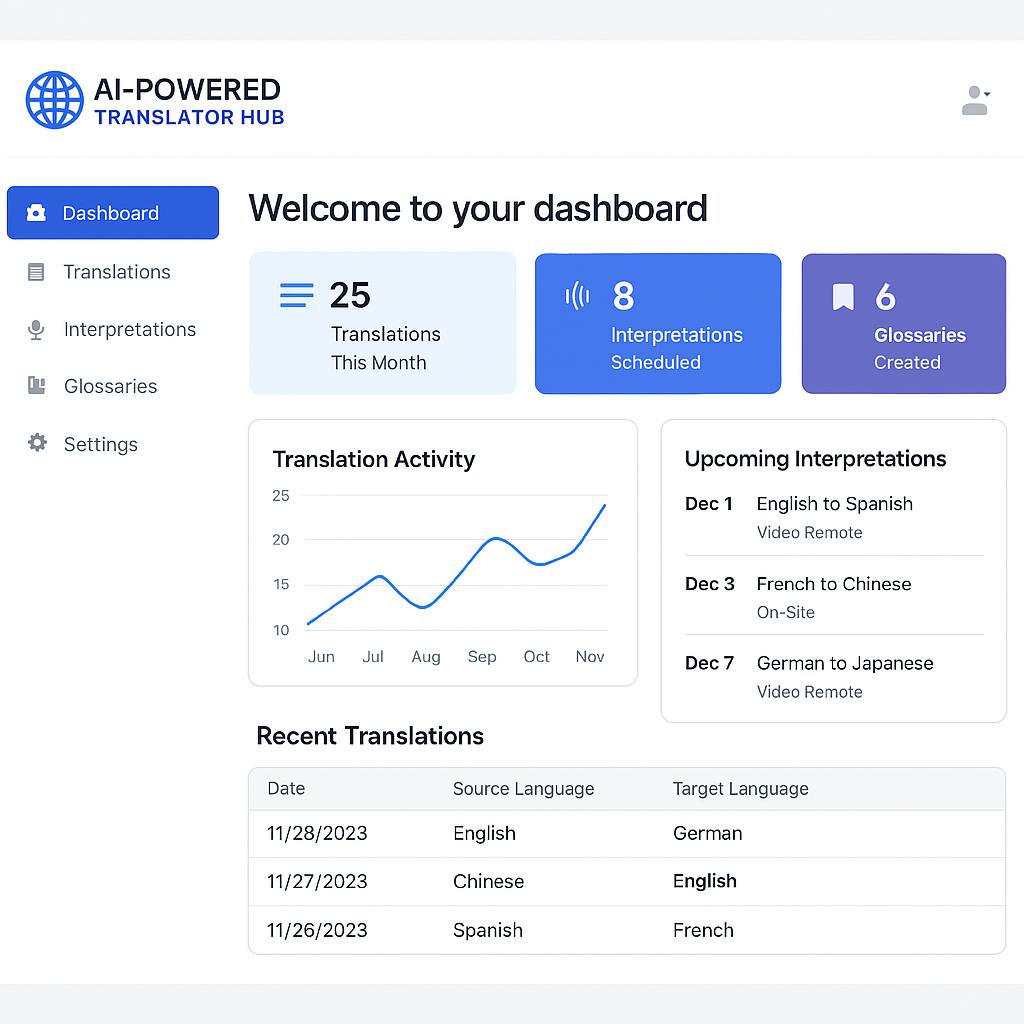Click the 15 value on chart y-axis
This screenshot has height=1024, width=1024.
(281, 584)
